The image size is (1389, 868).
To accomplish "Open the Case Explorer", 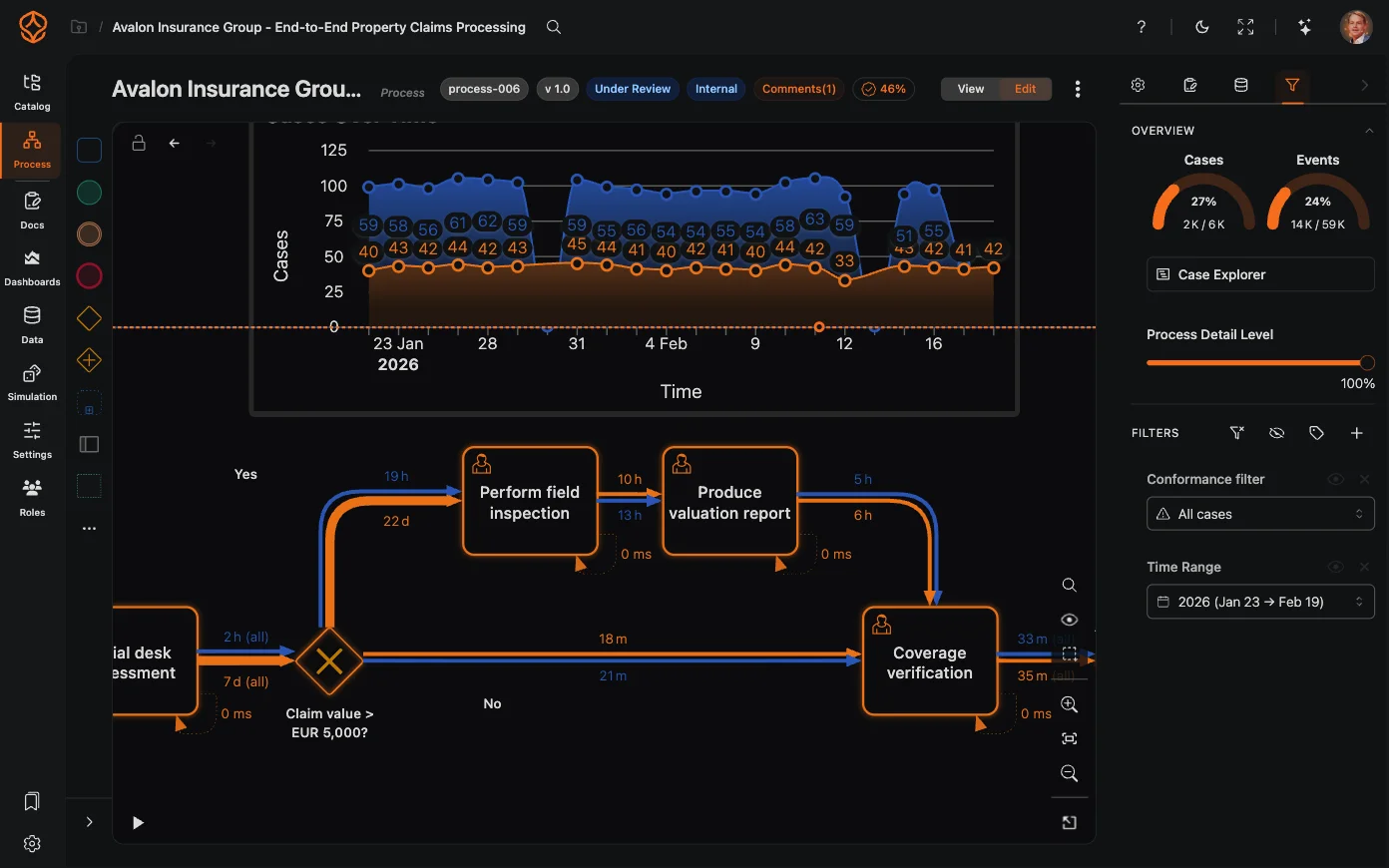I will [1260, 274].
